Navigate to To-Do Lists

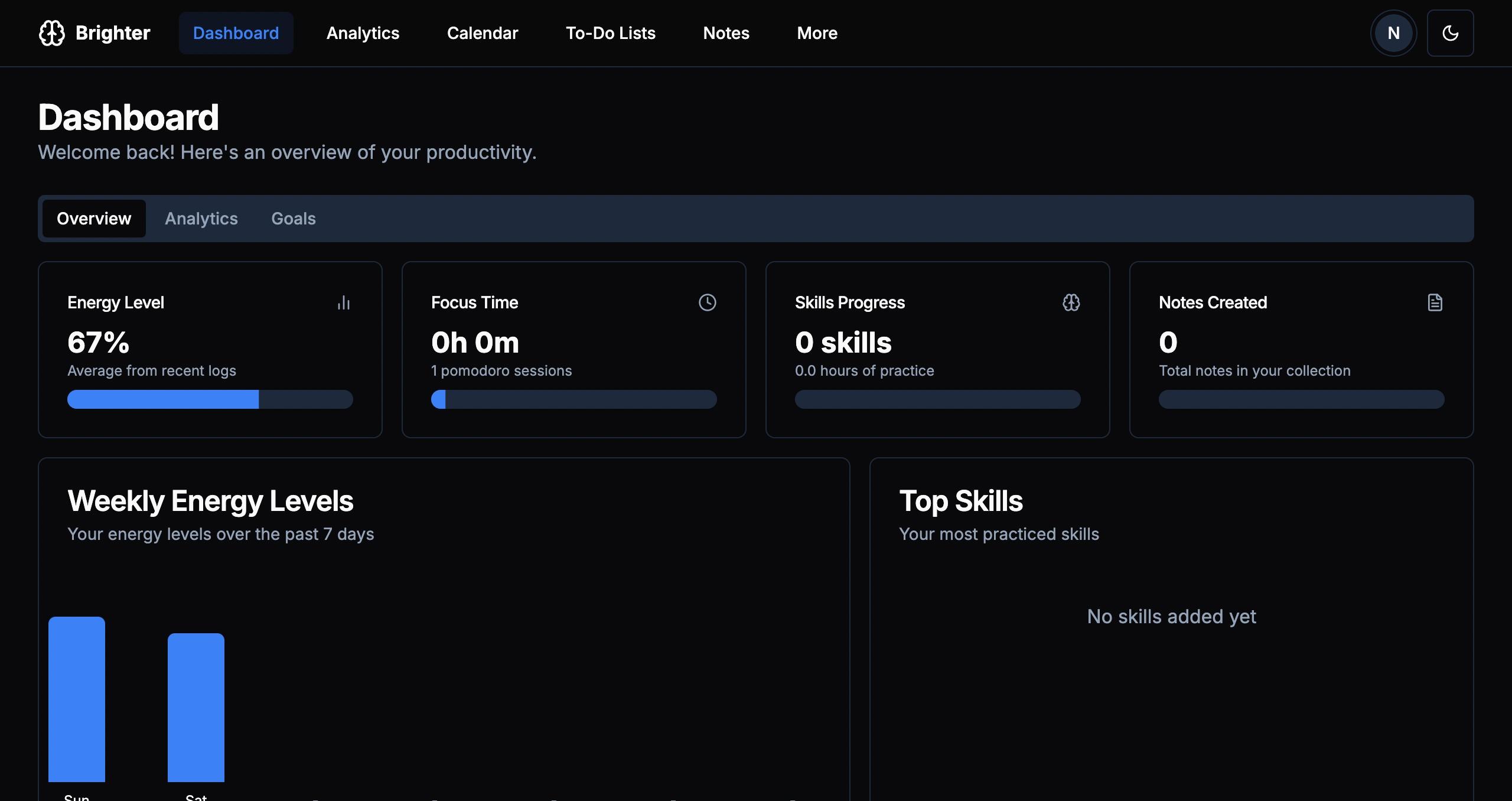click(611, 33)
